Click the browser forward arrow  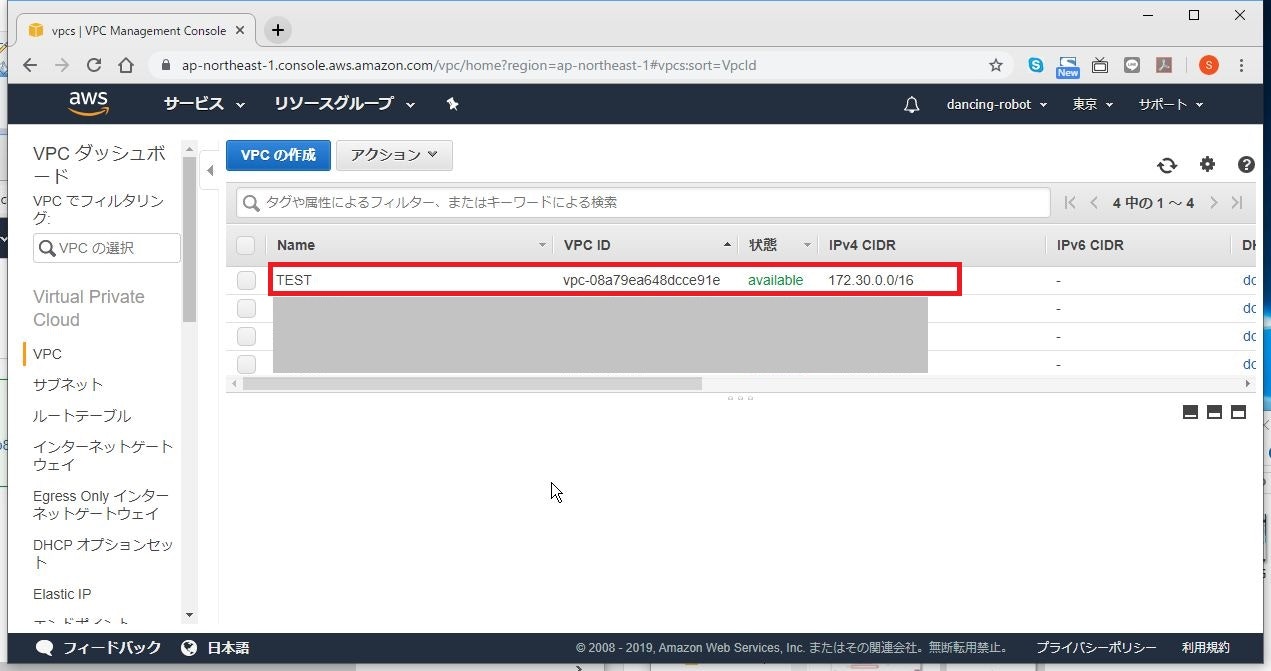click(x=62, y=65)
